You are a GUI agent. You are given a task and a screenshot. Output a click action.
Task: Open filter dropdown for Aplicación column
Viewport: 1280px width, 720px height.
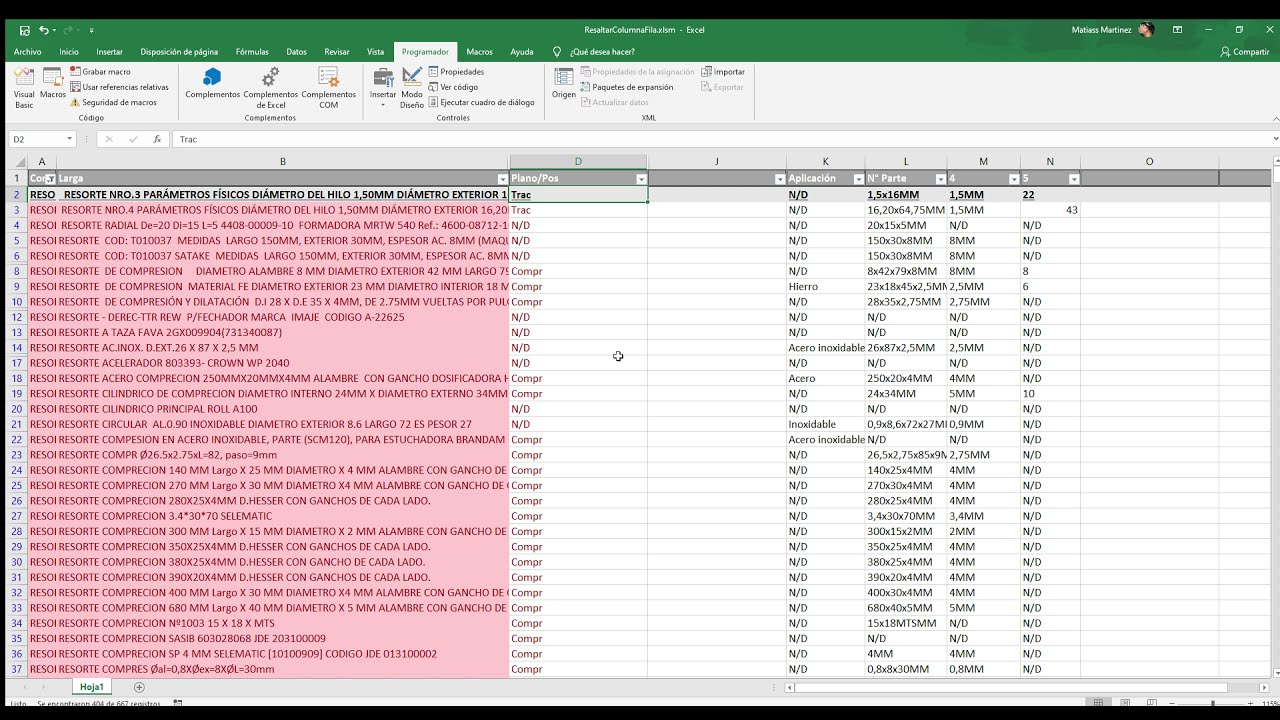tap(858, 179)
